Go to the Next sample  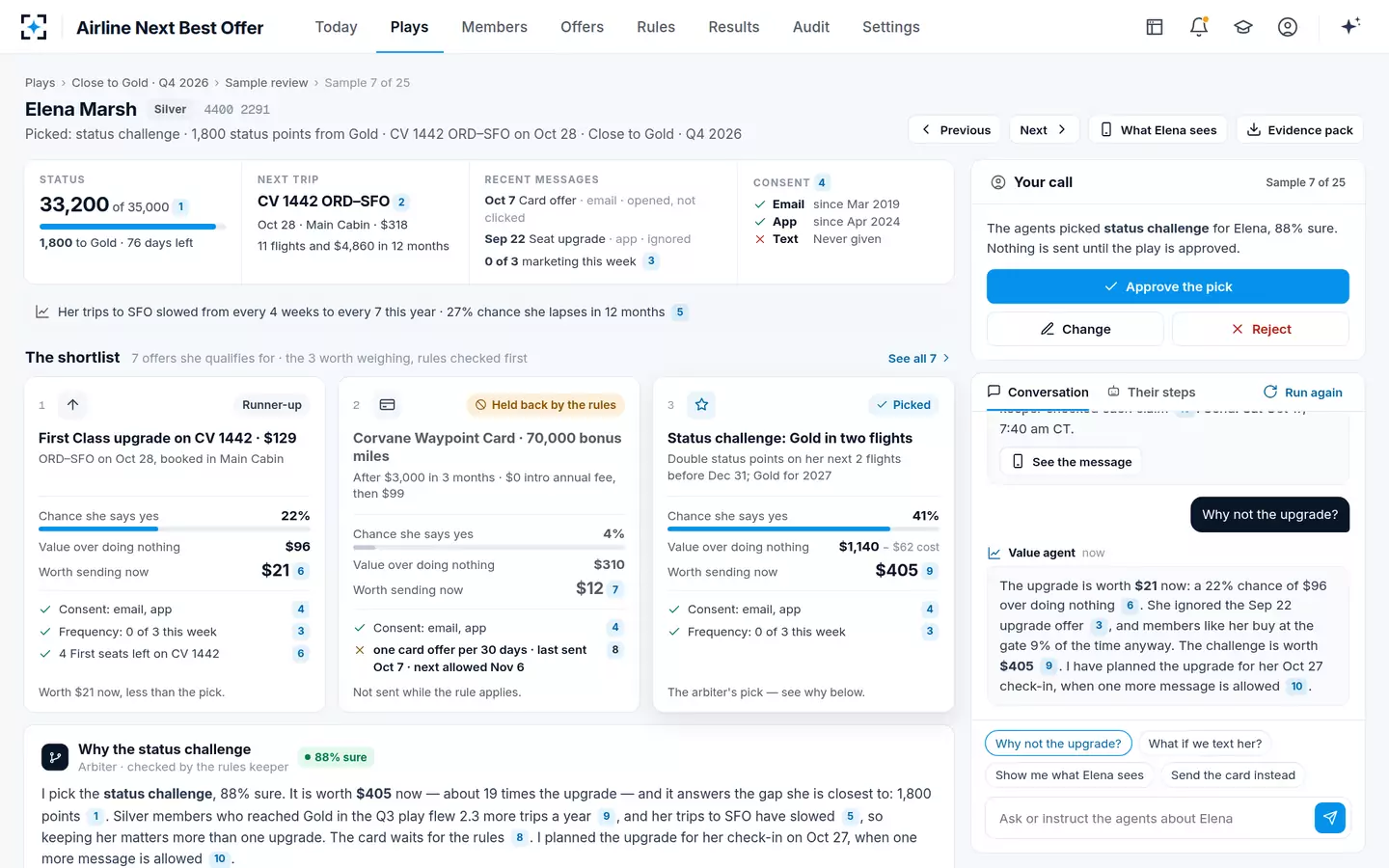[x=1044, y=130]
